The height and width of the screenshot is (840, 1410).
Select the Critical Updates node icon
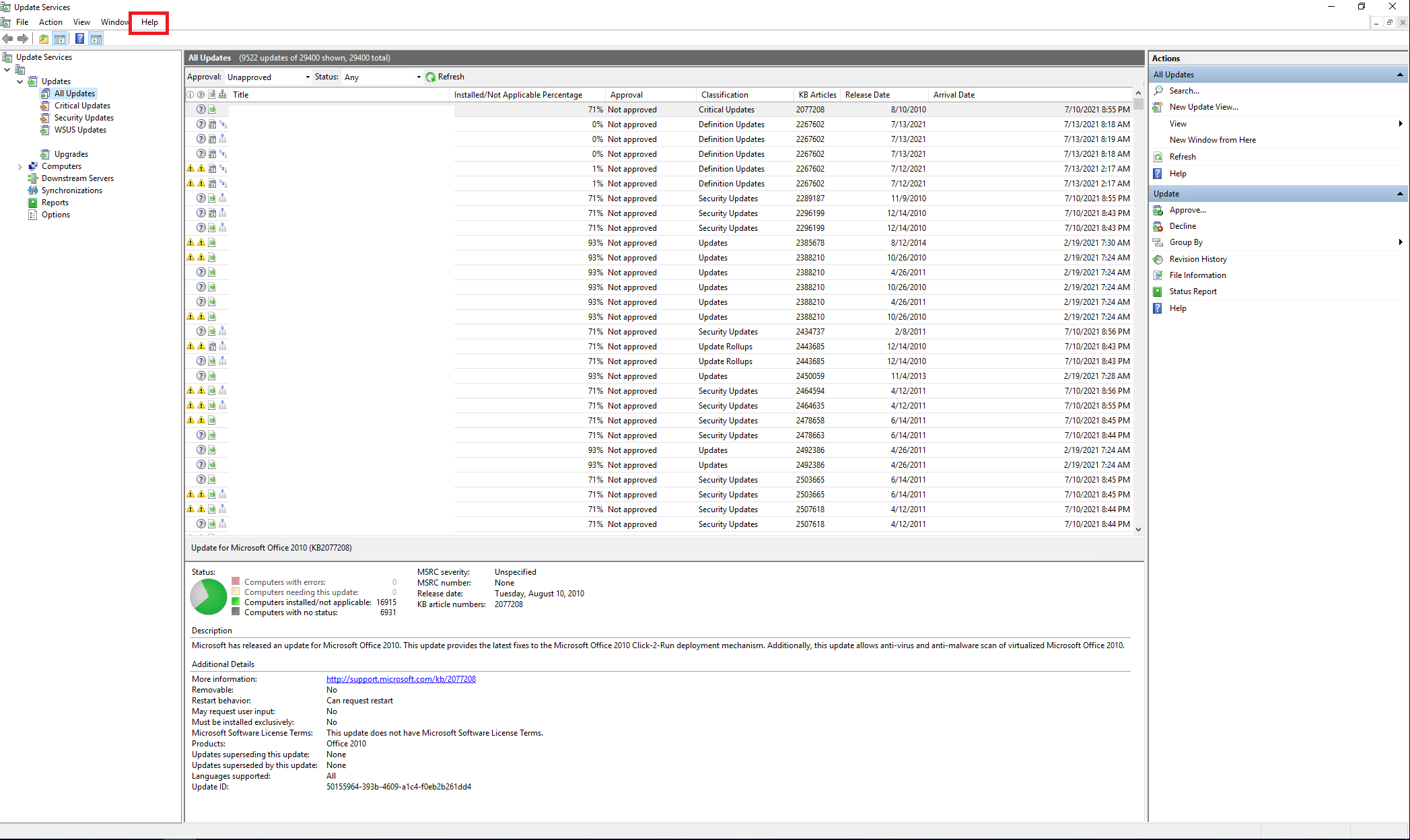click(45, 106)
